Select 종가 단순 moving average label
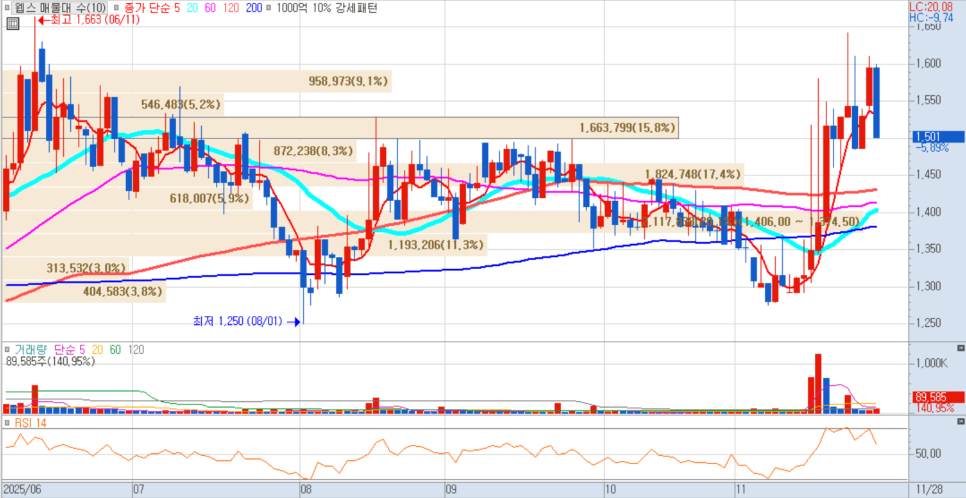This screenshot has width=966, height=498. [146, 8]
